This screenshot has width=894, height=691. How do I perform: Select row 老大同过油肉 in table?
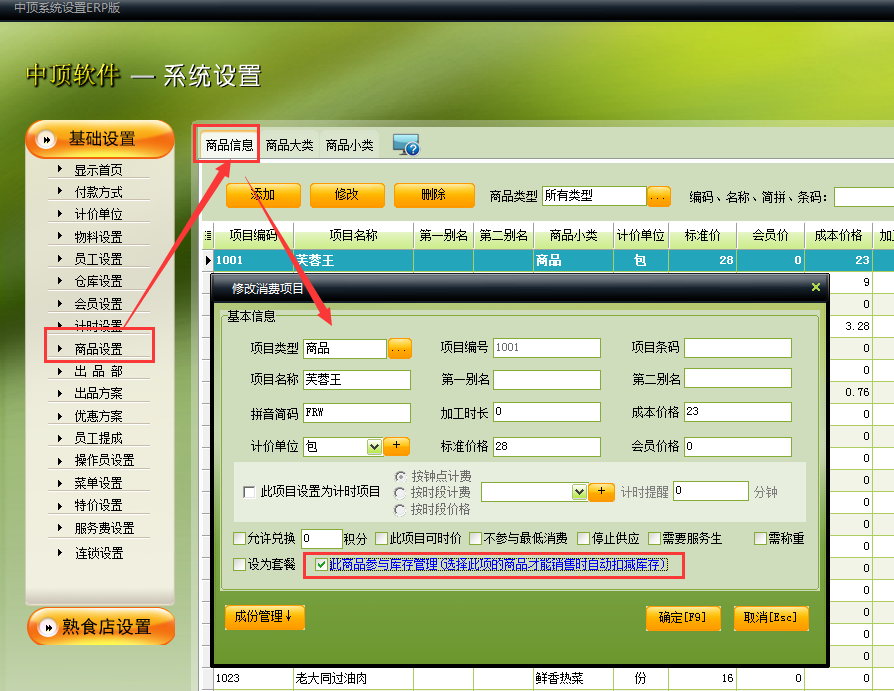(x=547, y=678)
